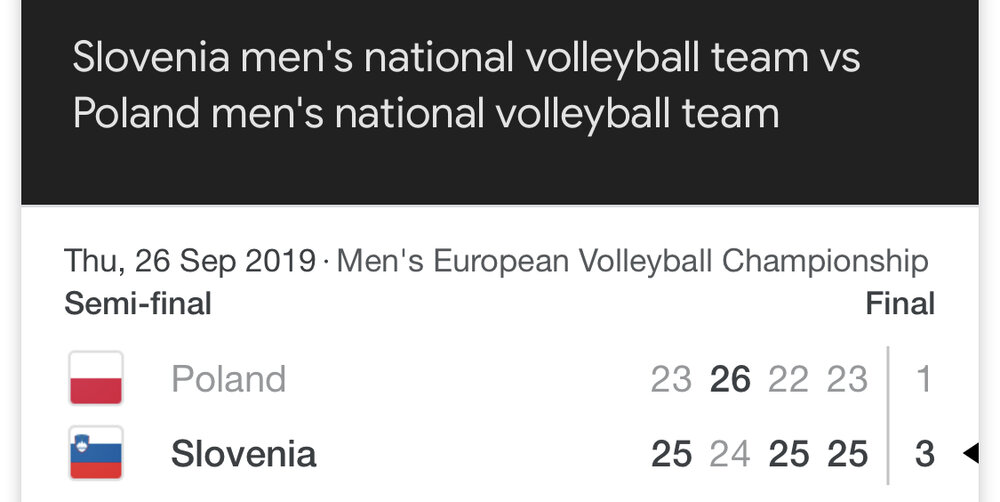
Task: Select Poland's first set score 23
Action: click(671, 380)
